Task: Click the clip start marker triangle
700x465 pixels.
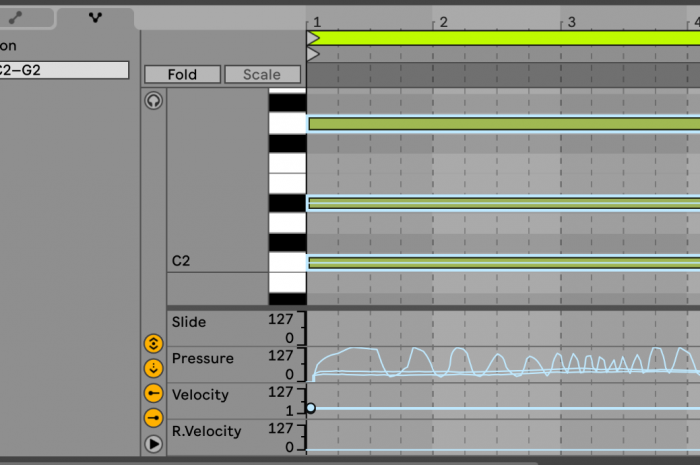Action: pos(313,54)
